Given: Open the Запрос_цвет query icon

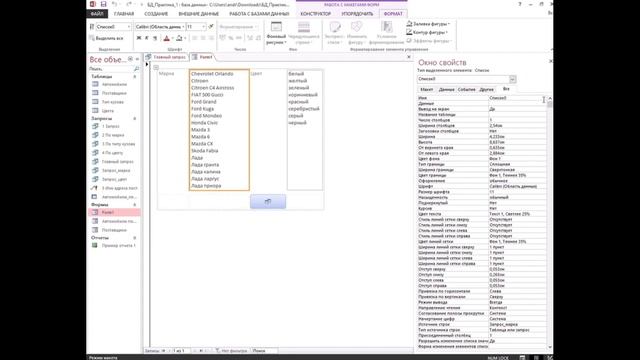Looking at the screenshot, I should [x=95, y=179].
